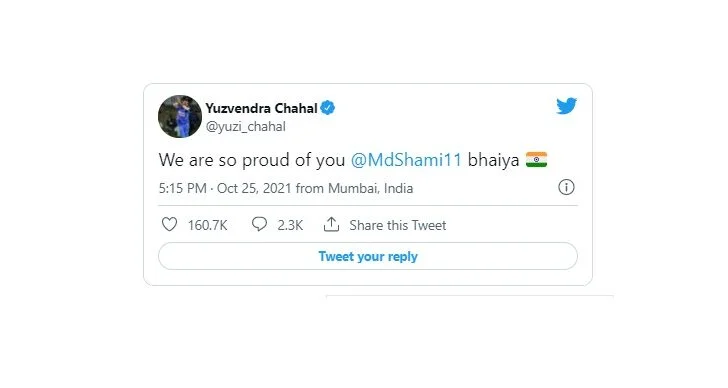Open the info circle icon
The height and width of the screenshot is (388, 728).
click(x=566, y=188)
